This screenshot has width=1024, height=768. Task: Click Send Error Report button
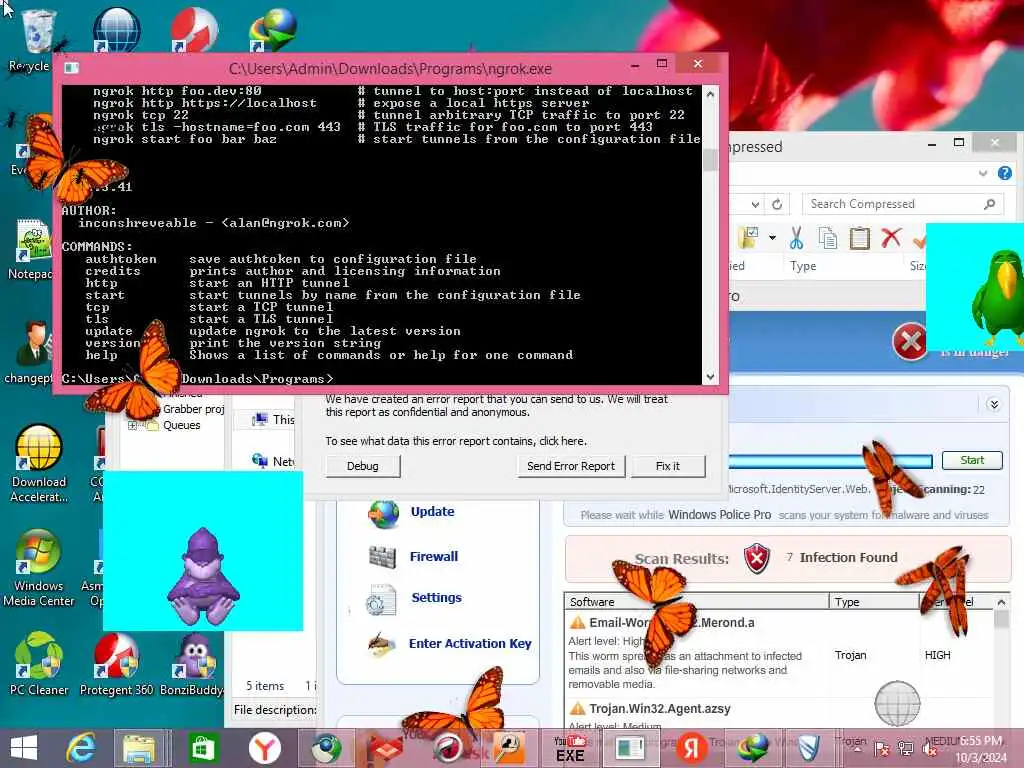click(x=571, y=466)
